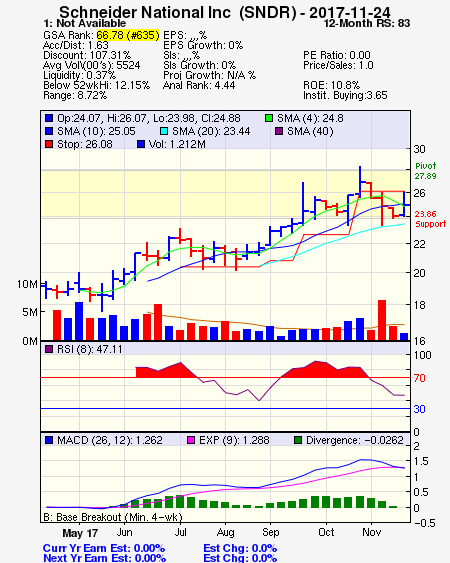Click the price axis label 30
Image resolution: width=450 pixels, height=563 pixels.
[419, 149]
